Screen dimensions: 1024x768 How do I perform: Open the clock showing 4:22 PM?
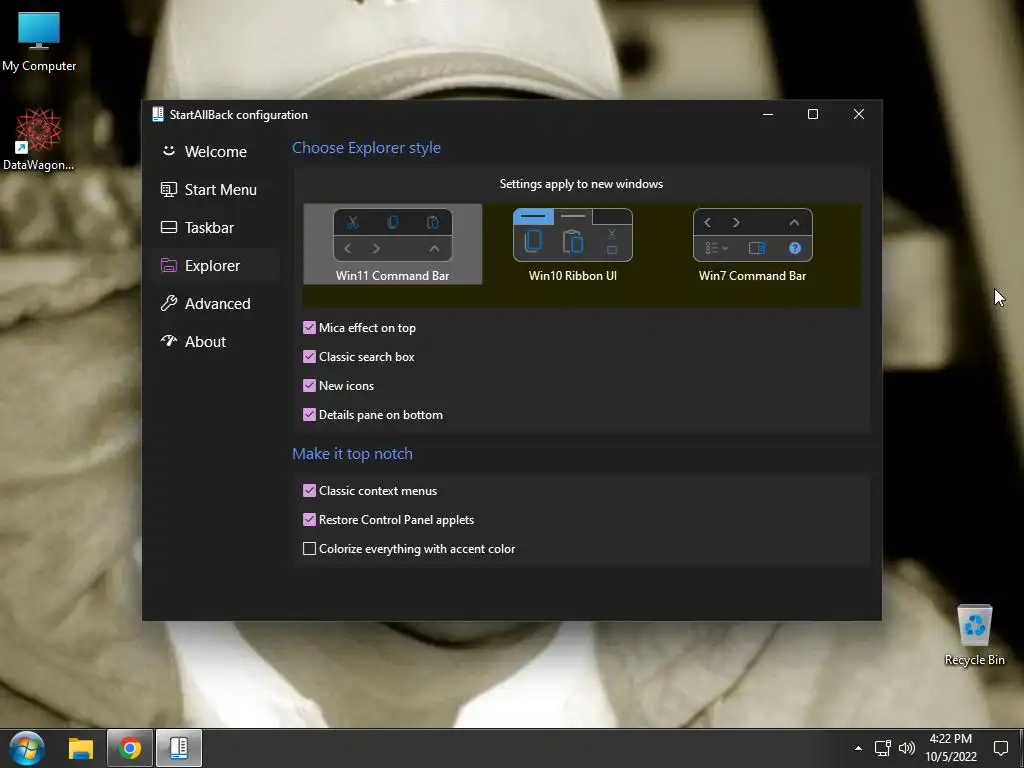pos(951,748)
